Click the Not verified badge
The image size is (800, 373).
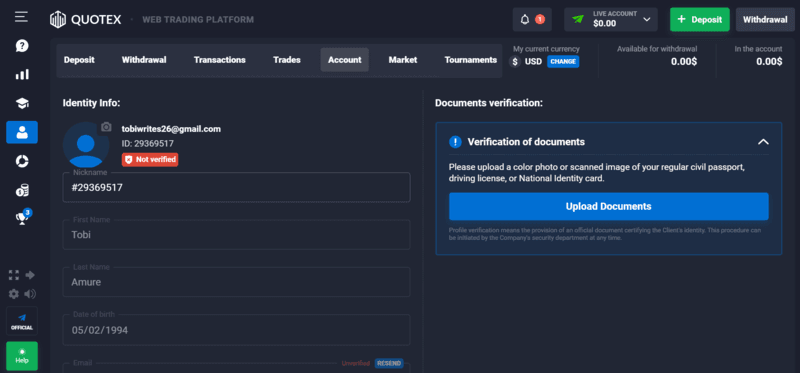[150, 159]
